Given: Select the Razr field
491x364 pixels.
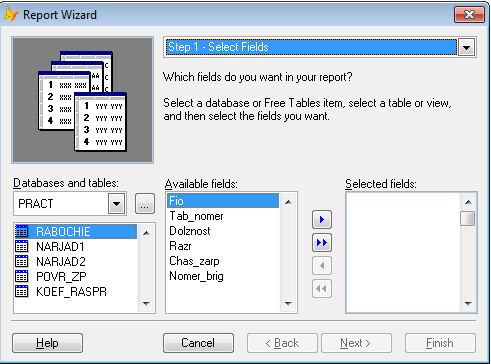Looking at the screenshot, I should [223, 246].
